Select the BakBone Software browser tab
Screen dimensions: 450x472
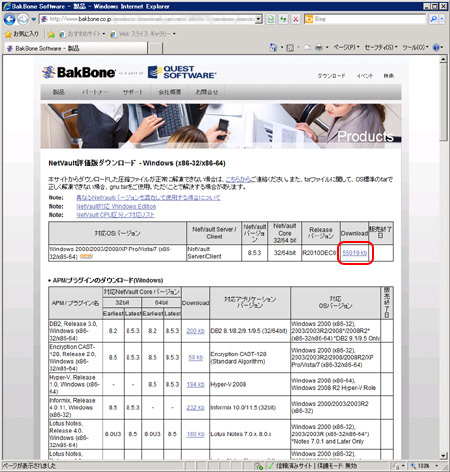[x=75, y=48]
